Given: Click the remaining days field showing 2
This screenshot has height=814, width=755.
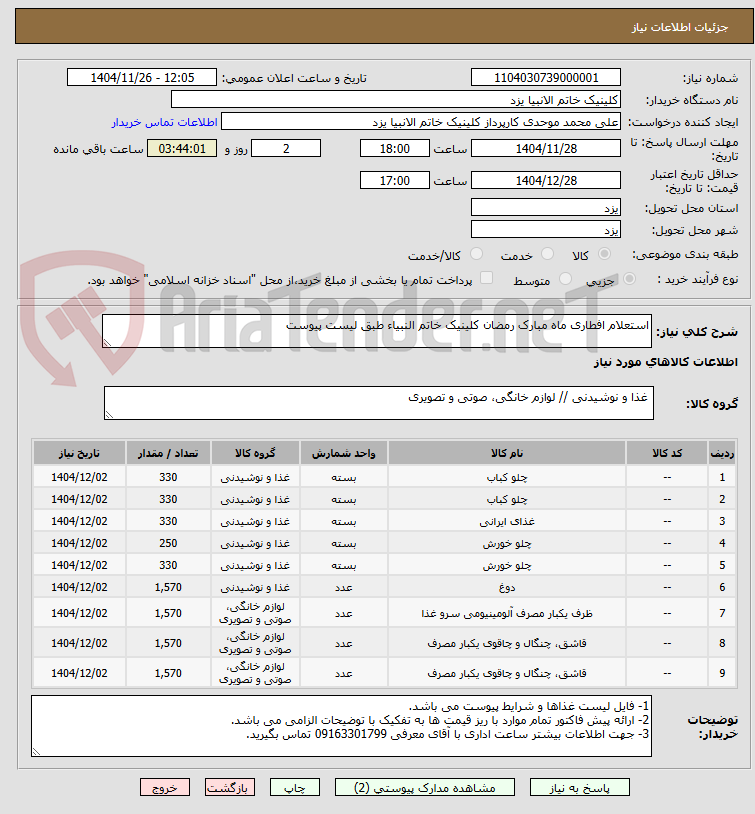Looking at the screenshot, I should coord(286,148).
